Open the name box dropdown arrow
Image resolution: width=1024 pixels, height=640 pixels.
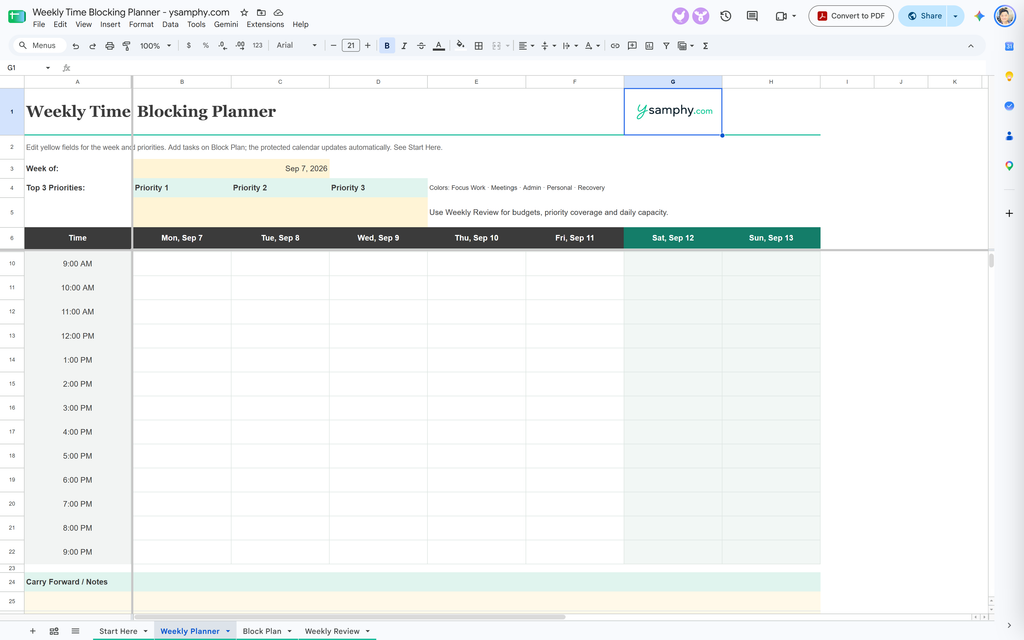(48, 68)
